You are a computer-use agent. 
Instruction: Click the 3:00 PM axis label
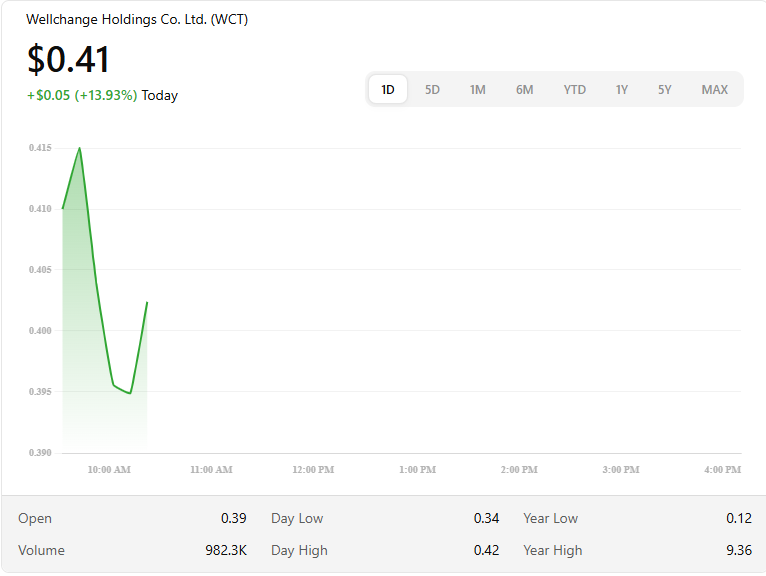click(x=620, y=469)
